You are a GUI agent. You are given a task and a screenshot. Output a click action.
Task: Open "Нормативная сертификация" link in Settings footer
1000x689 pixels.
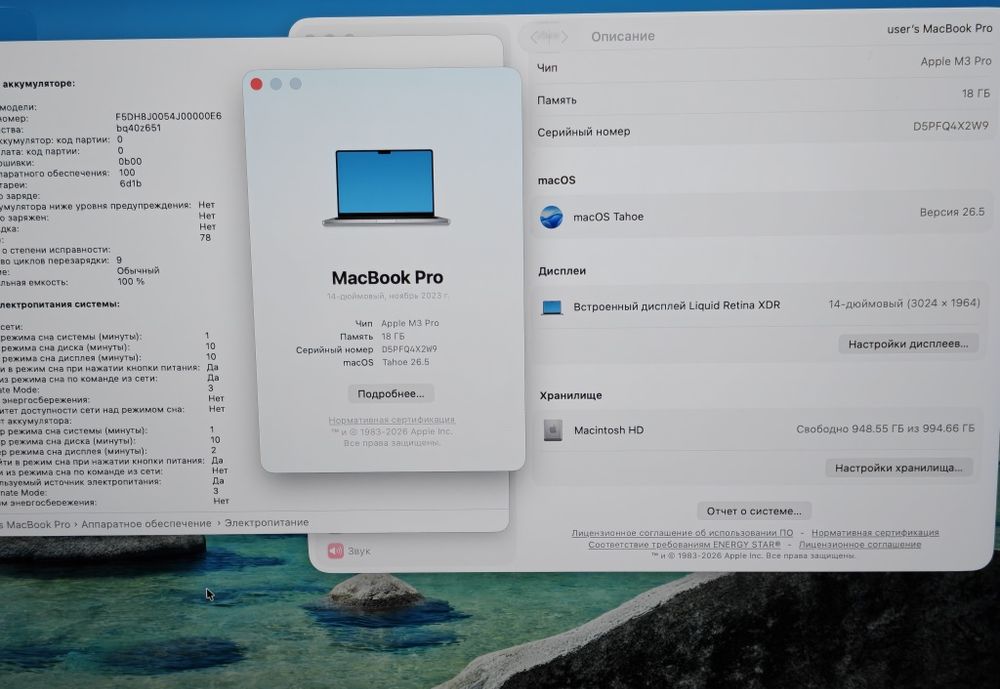(x=875, y=532)
